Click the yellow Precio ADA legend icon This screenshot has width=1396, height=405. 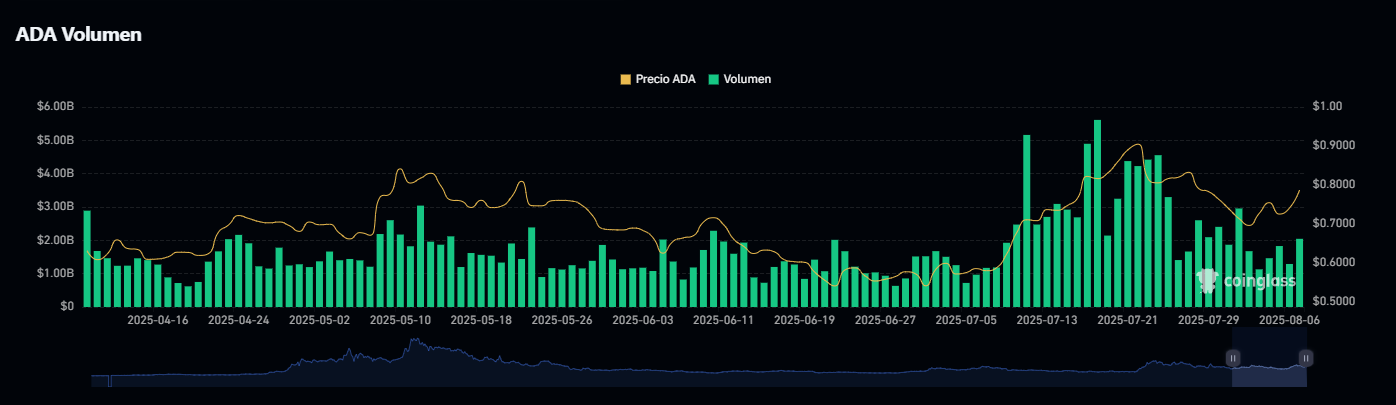pos(626,79)
